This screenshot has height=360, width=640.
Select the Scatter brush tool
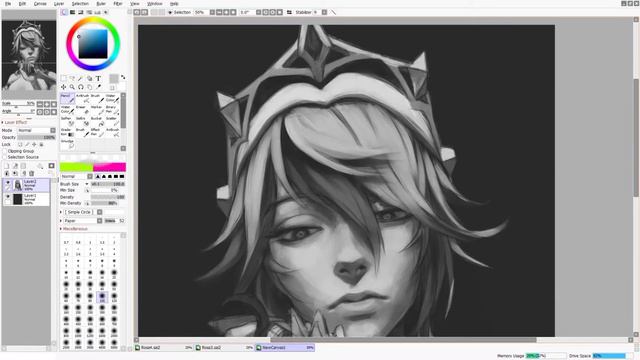pos(112,121)
